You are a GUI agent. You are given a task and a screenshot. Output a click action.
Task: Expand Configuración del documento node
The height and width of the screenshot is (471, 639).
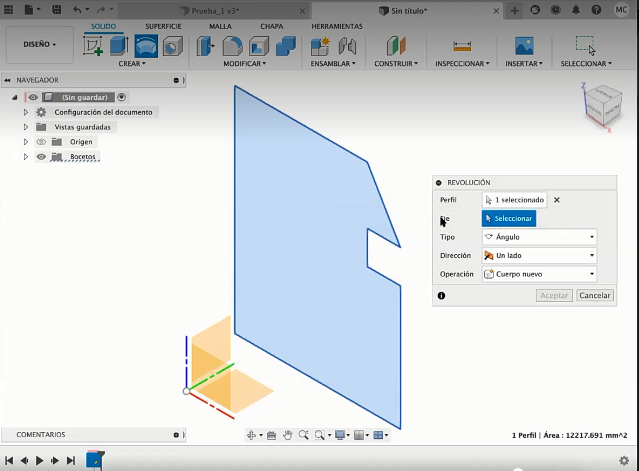tap(26, 112)
